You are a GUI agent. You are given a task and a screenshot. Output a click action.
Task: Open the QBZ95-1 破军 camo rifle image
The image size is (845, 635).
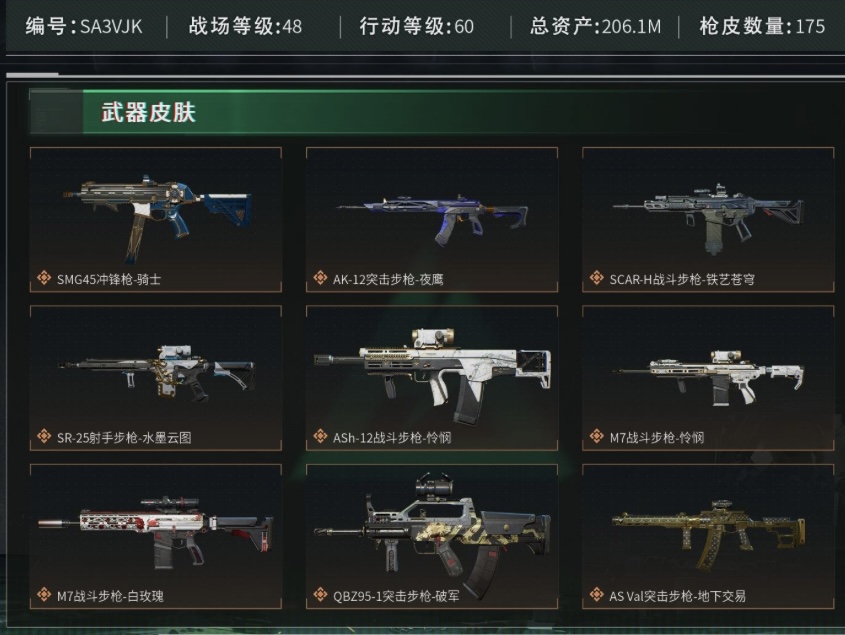pos(432,536)
